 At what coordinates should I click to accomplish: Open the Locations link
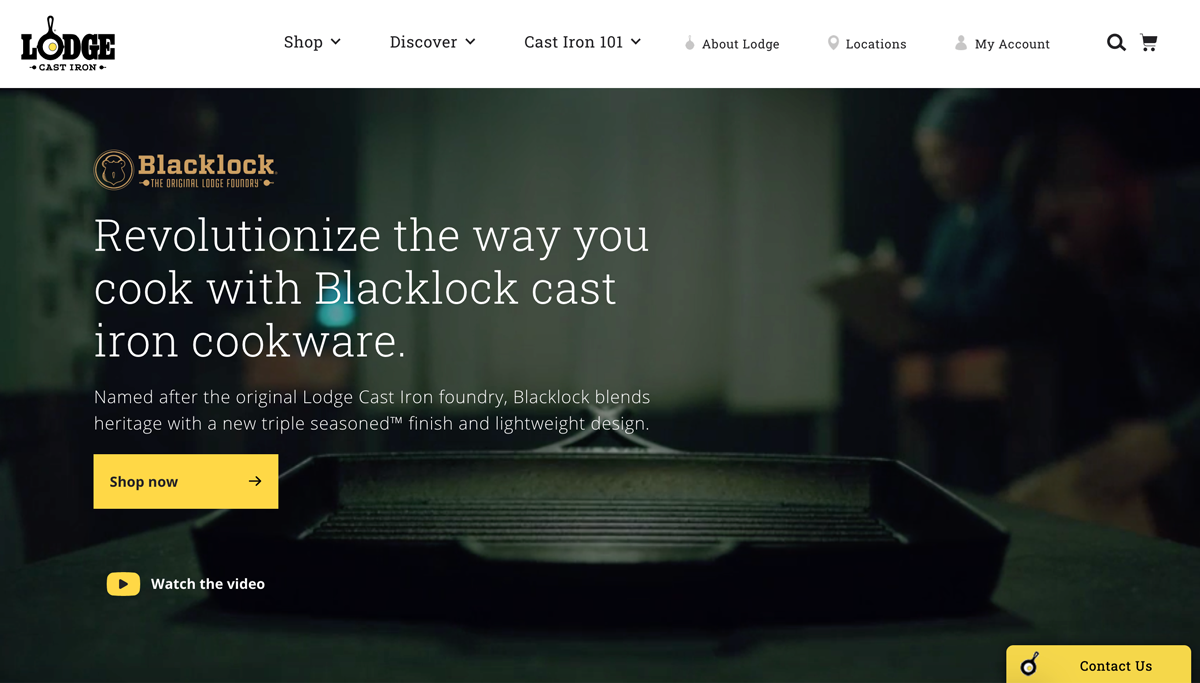coord(876,44)
